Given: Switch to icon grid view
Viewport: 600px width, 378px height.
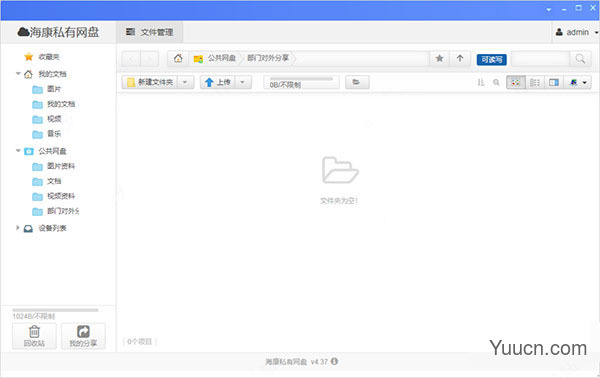Looking at the screenshot, I should pos(515,82).
